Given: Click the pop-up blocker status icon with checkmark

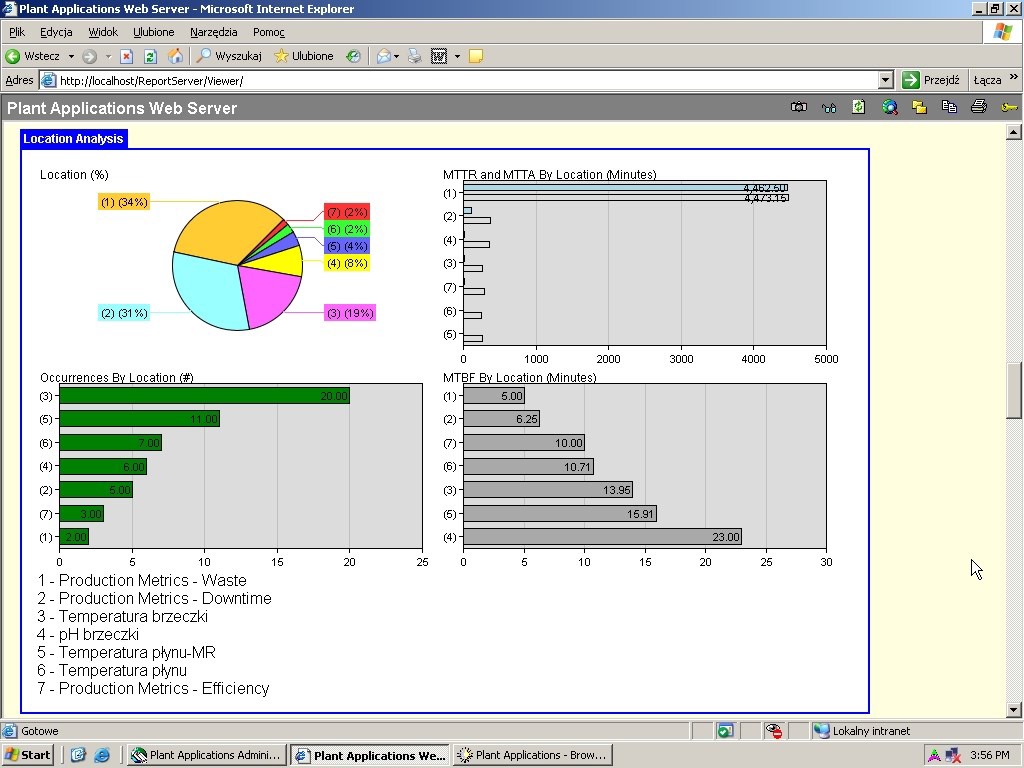Looking at the screenshot, I should [x=725, y=731].
